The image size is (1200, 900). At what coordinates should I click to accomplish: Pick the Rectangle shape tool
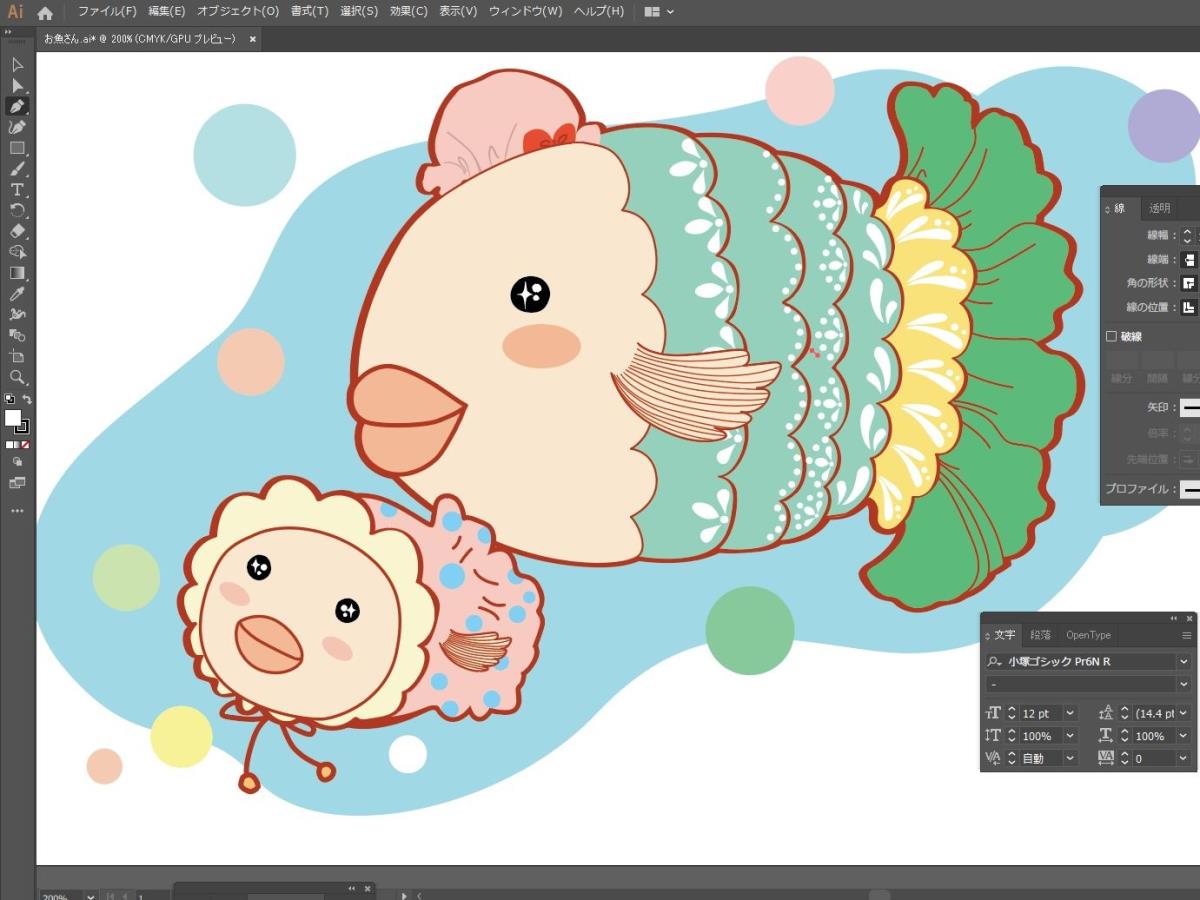pyautogui.click(x=17, y=148)
